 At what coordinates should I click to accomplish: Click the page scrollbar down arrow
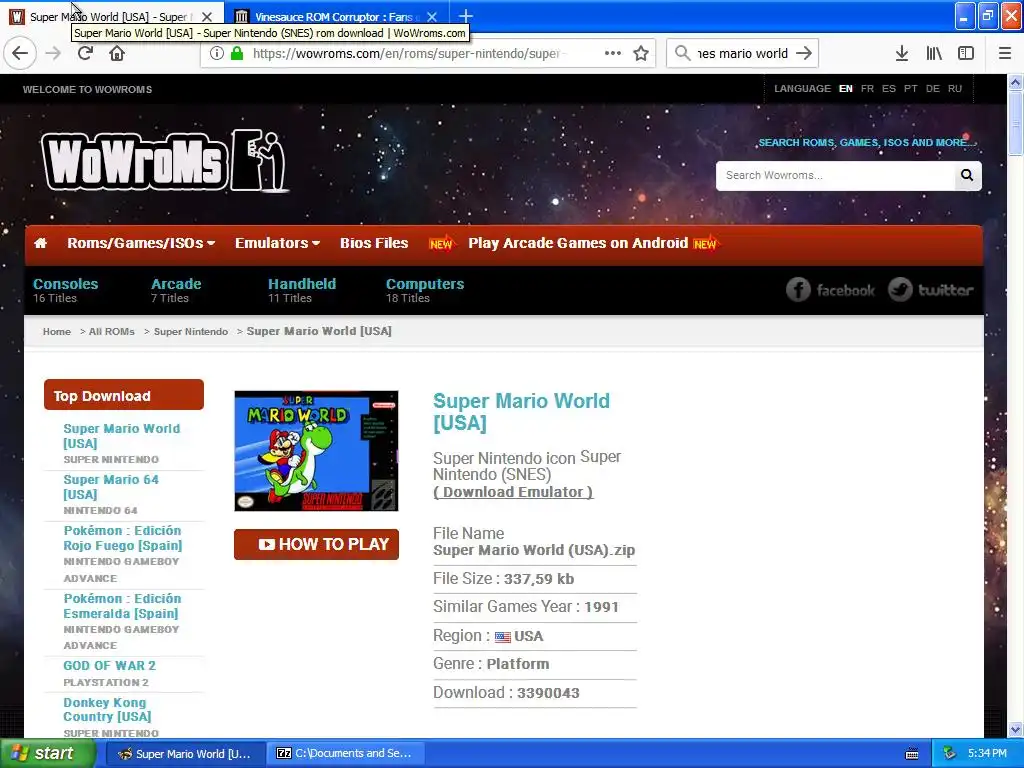tap(1015, 729)
